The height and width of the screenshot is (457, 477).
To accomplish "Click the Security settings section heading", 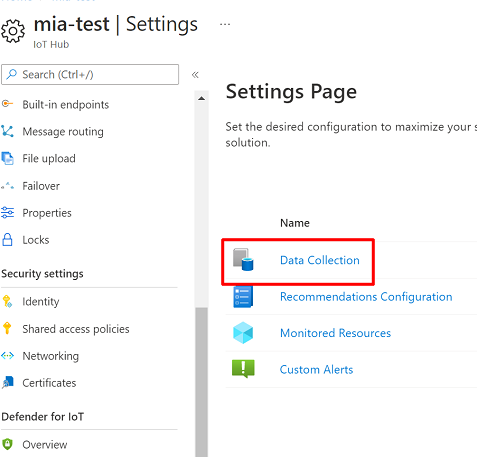I will click(x=42, y=274).
